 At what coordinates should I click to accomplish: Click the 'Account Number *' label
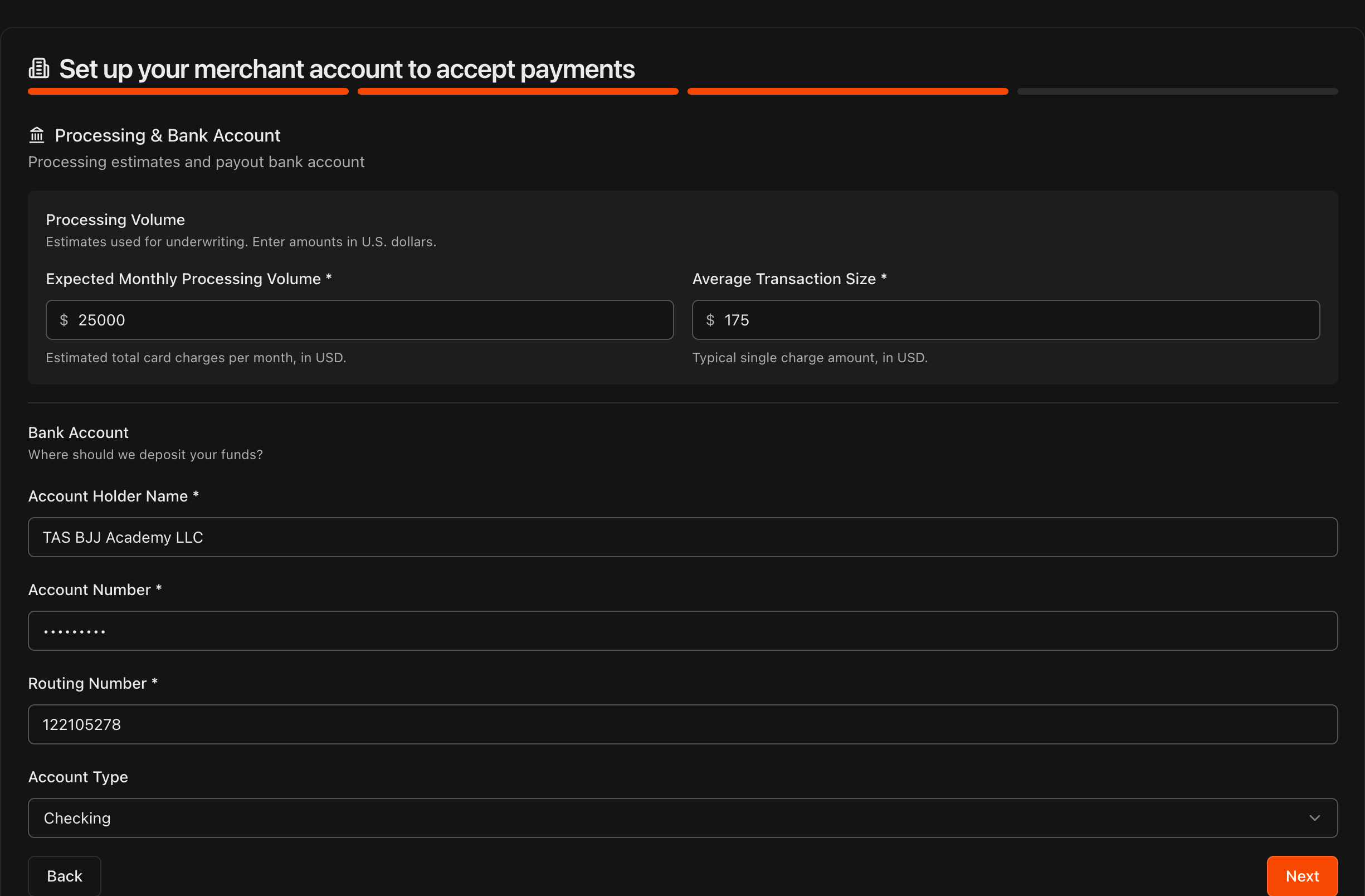95,590
